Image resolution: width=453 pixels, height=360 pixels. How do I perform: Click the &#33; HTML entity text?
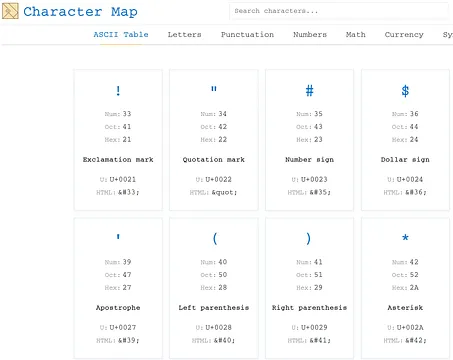[128, 192]
